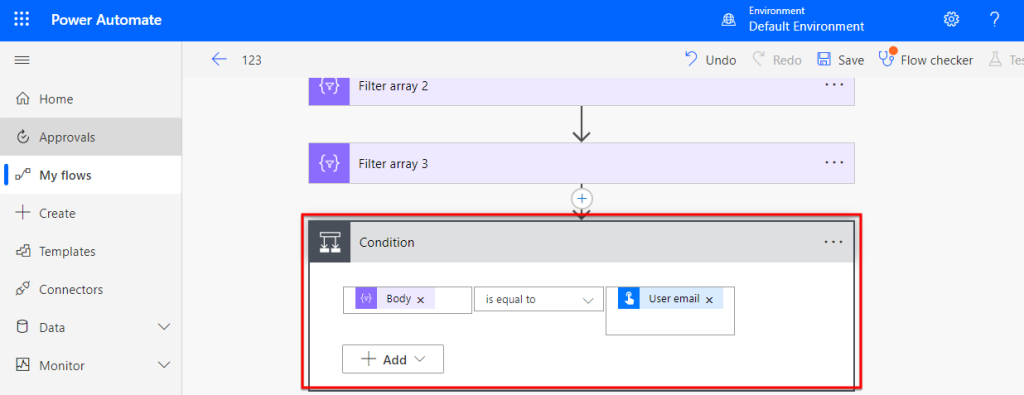Click the Condition control icon

coord(330,242)
